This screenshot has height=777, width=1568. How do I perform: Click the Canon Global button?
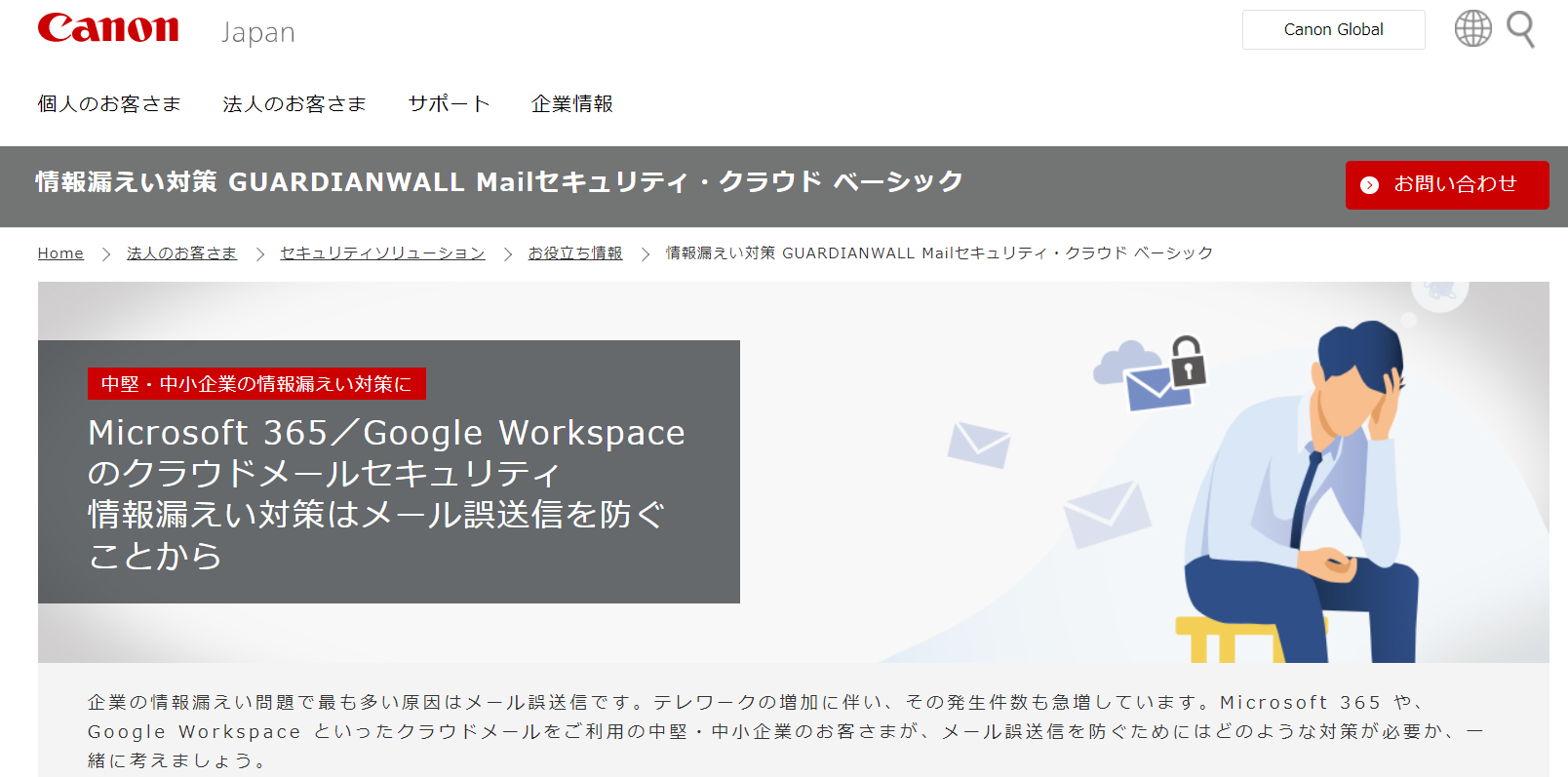click(x=1333, y=29)
